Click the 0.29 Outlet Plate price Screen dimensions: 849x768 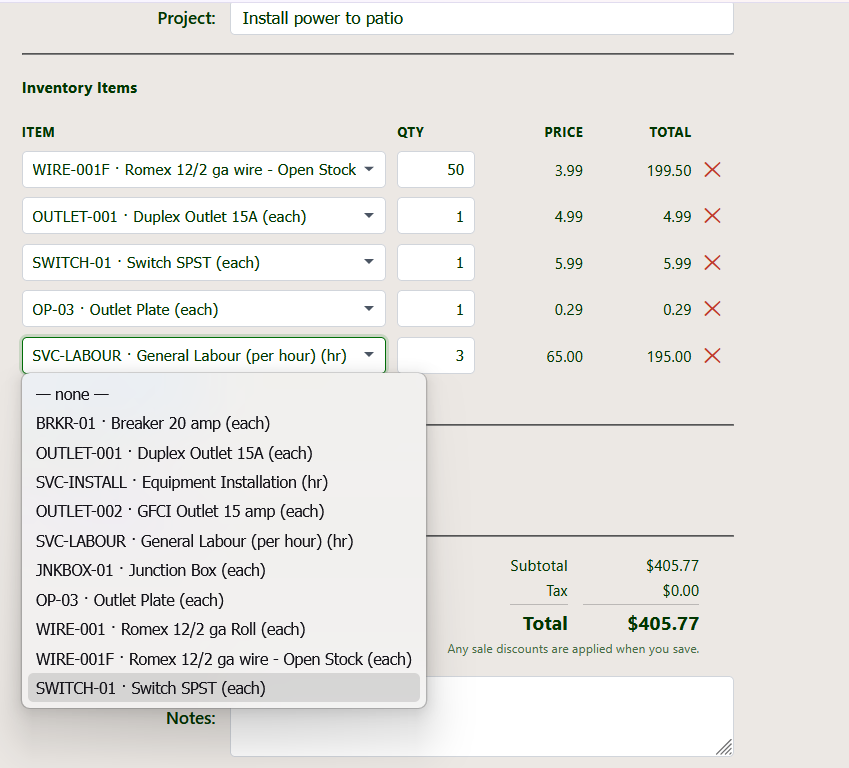[569, 310]
